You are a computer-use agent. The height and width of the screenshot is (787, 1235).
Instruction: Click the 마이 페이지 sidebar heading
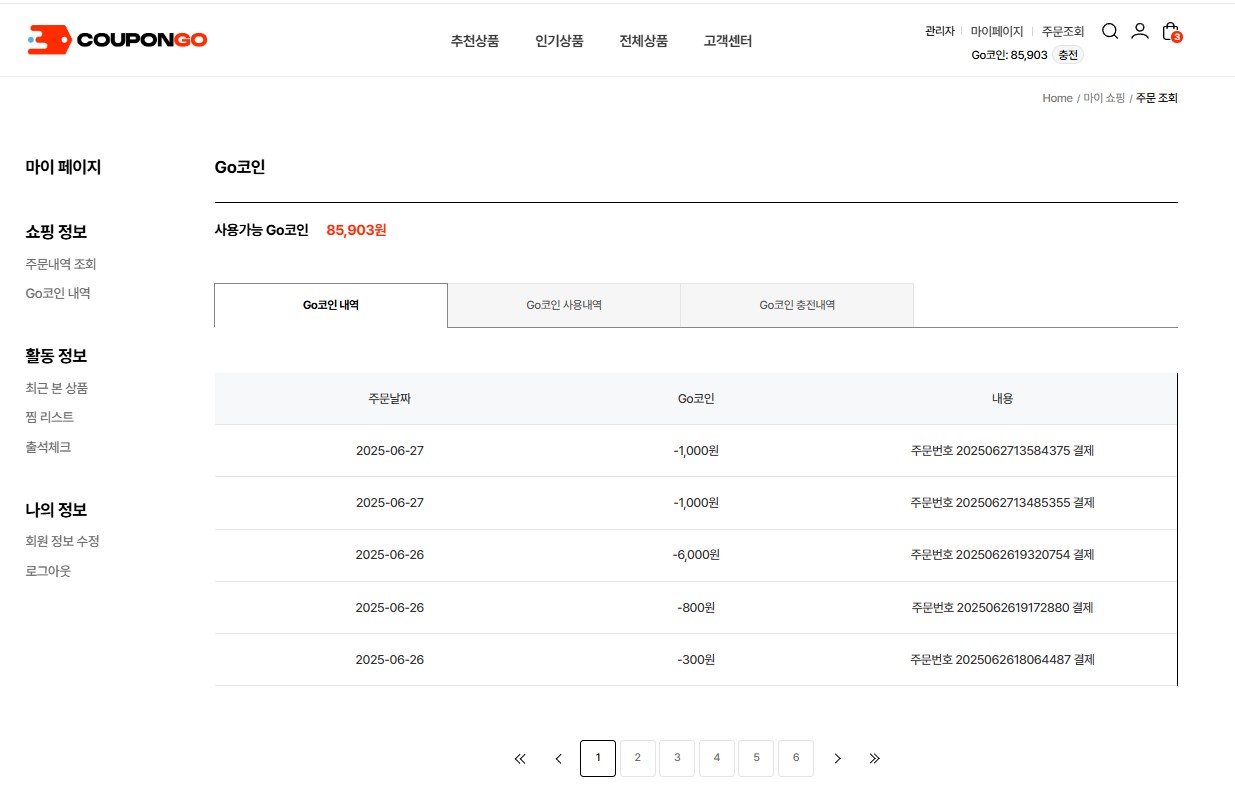click(63, 167)
